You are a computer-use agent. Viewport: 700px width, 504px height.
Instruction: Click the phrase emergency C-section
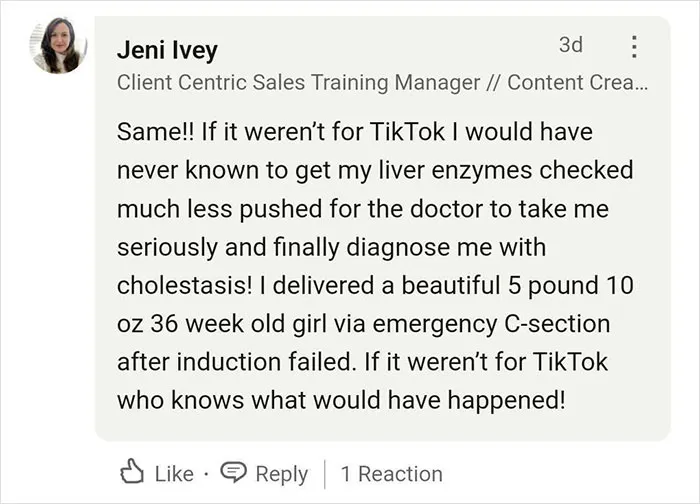[x=492, y=325]
